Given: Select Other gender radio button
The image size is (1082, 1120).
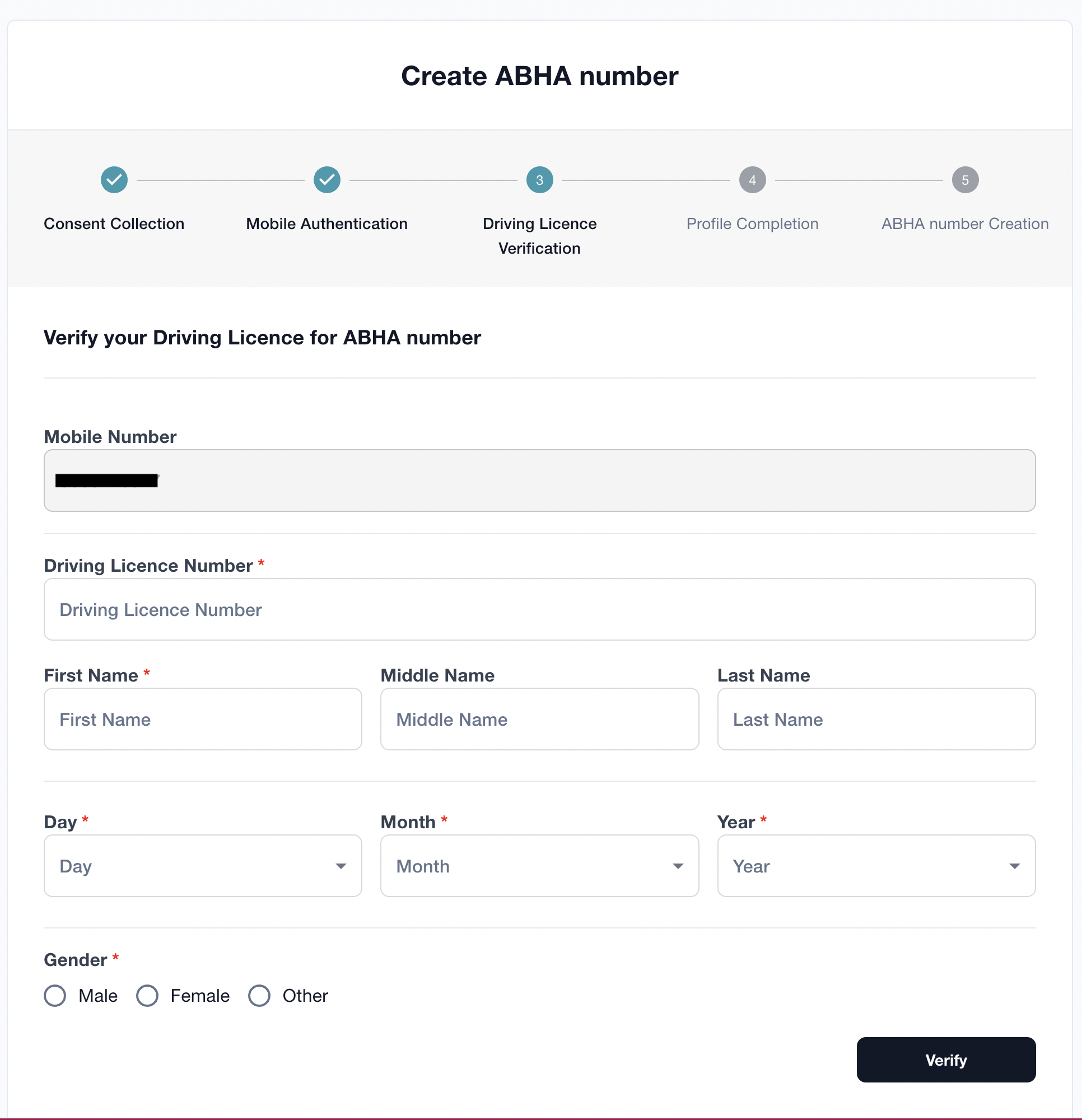Looking at the screenshot, I should click(261, 996).
